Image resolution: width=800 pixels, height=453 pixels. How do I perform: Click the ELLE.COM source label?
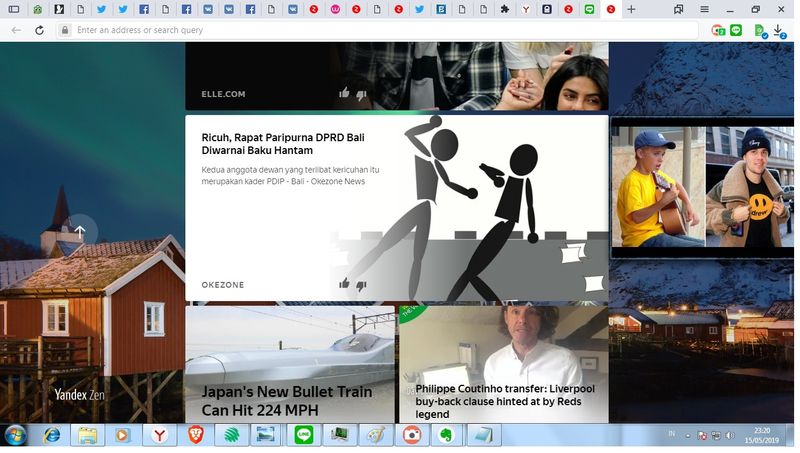(x=223, y=94)
